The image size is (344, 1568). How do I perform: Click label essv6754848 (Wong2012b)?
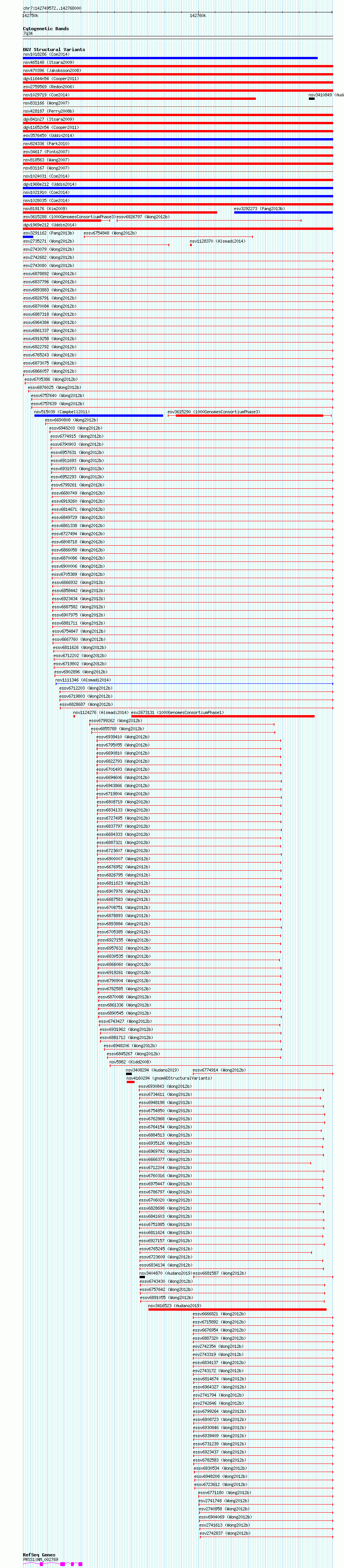[110, 233]
